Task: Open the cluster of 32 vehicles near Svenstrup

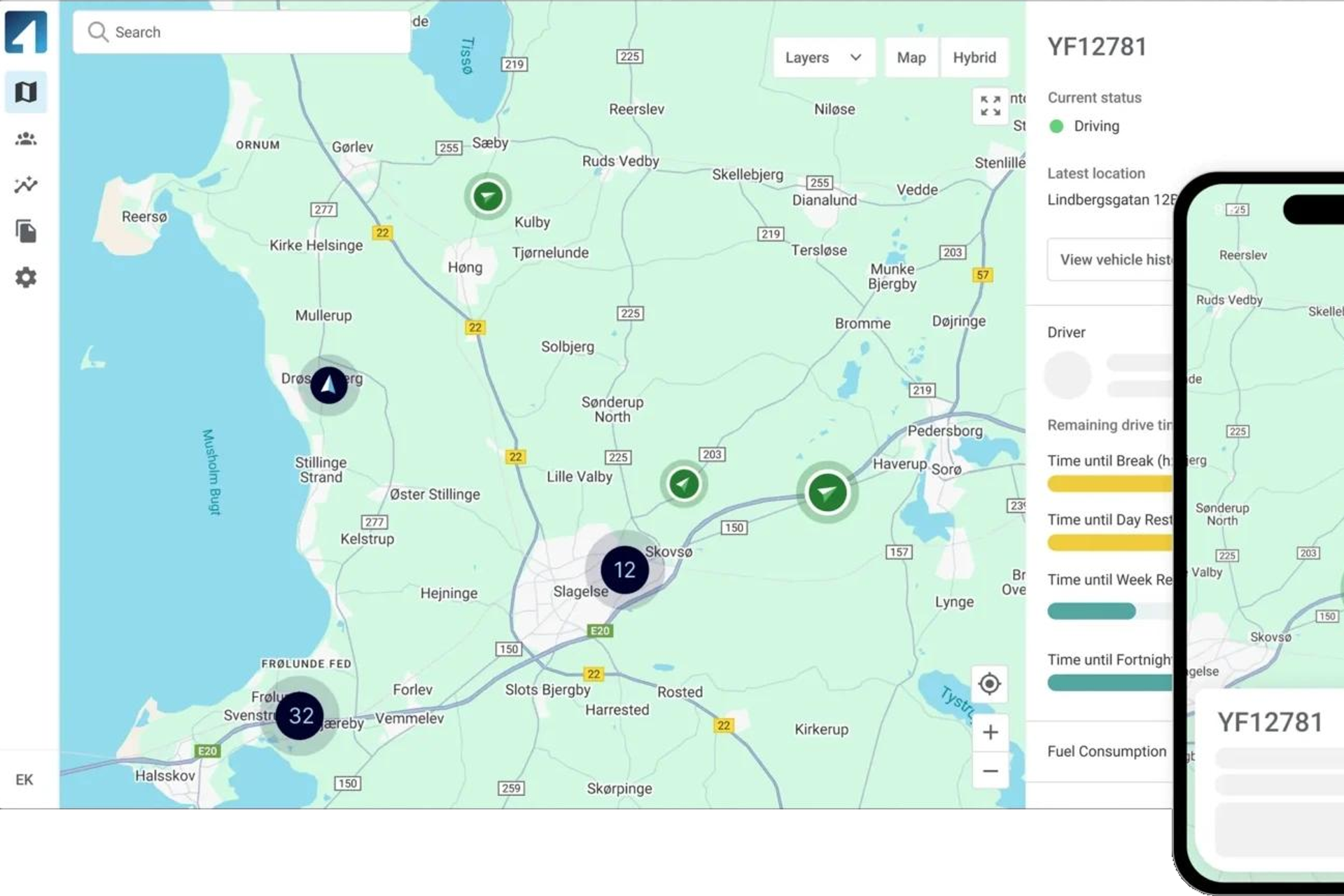Action: coord(301,715)
